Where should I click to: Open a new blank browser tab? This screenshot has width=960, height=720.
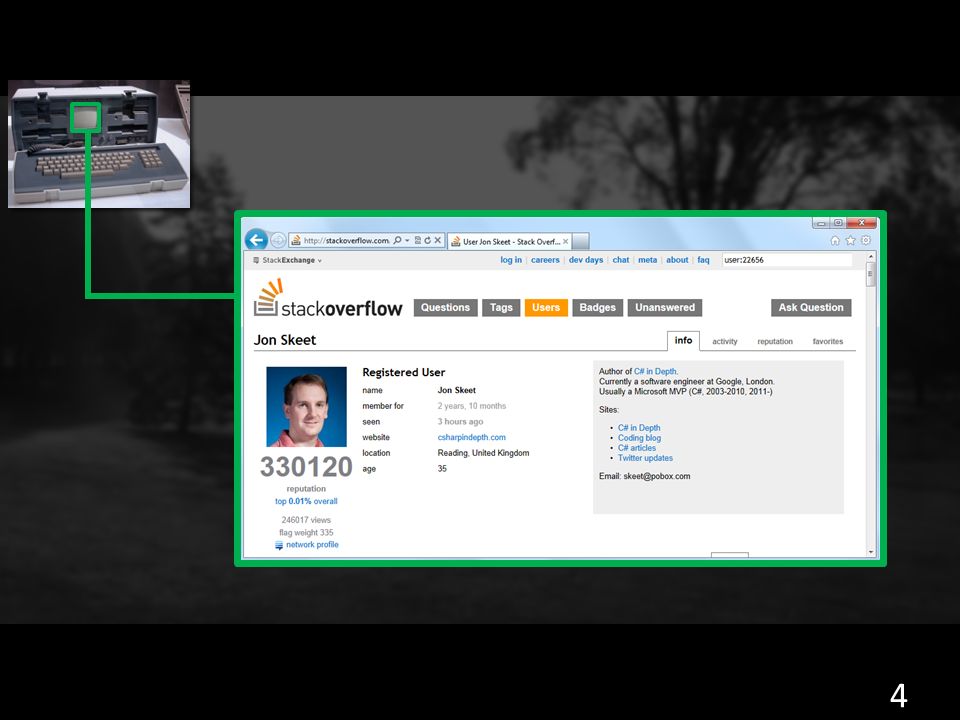coord(581,242)
